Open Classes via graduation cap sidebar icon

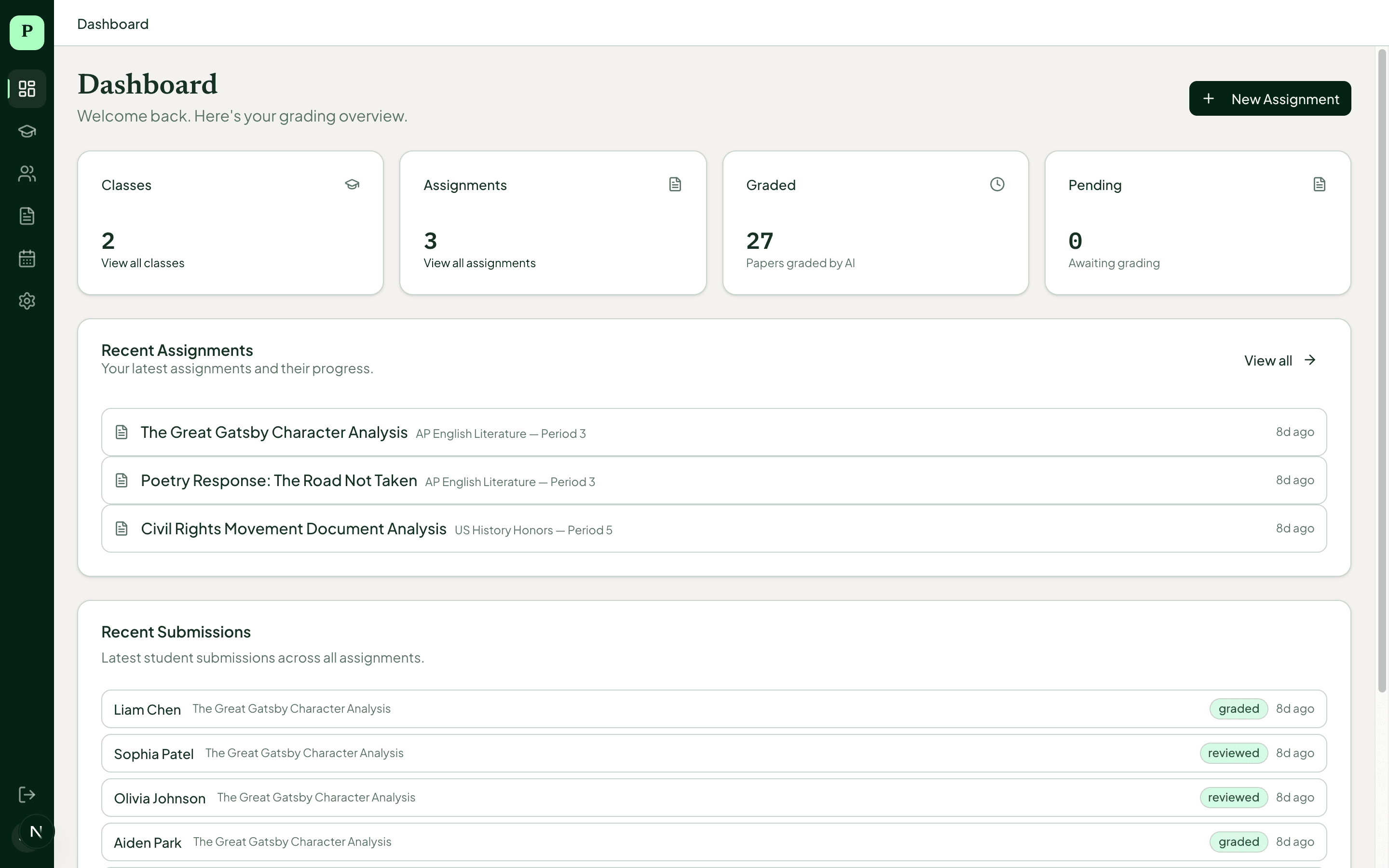[27, 131]
